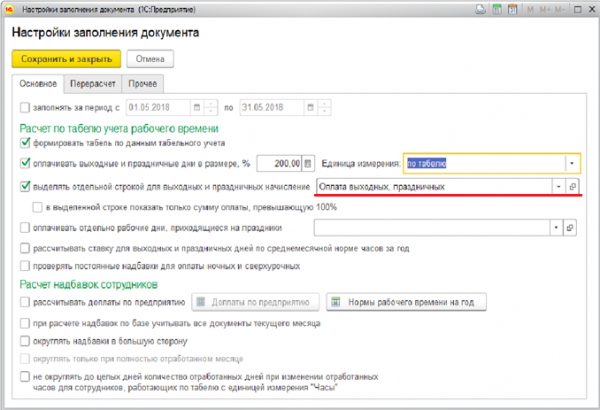This screenshot has height=410, width=600.
Task: Click calculator button in 200,00 percent field
Action: click(307, 163)
